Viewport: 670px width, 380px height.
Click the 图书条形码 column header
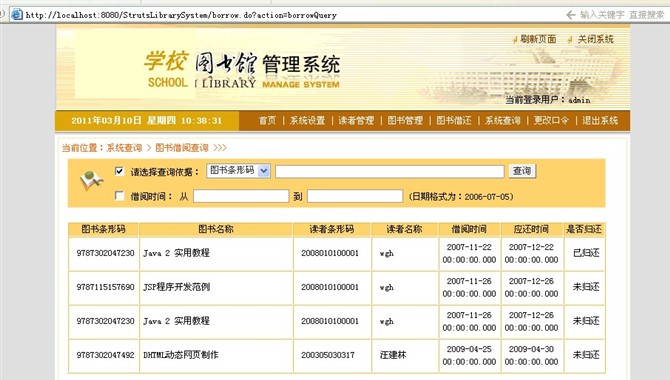[x=103, y=229]
